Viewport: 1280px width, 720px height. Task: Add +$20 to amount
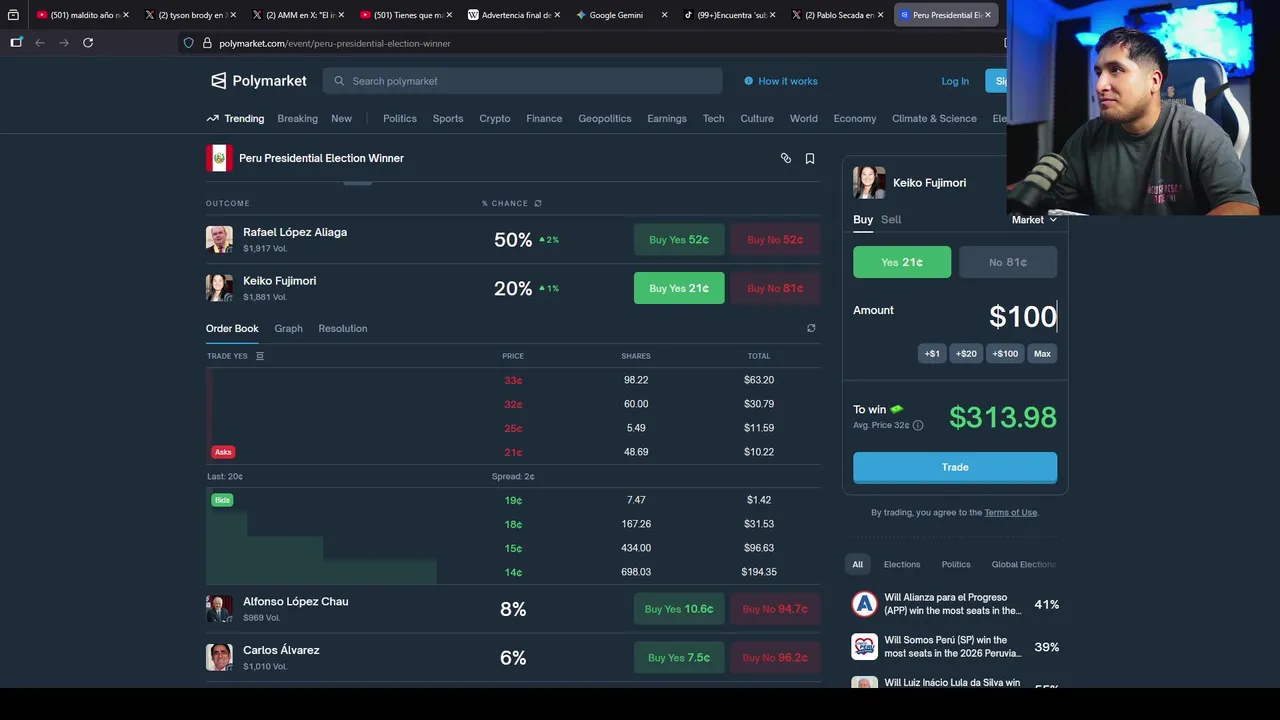click(966, 353)
